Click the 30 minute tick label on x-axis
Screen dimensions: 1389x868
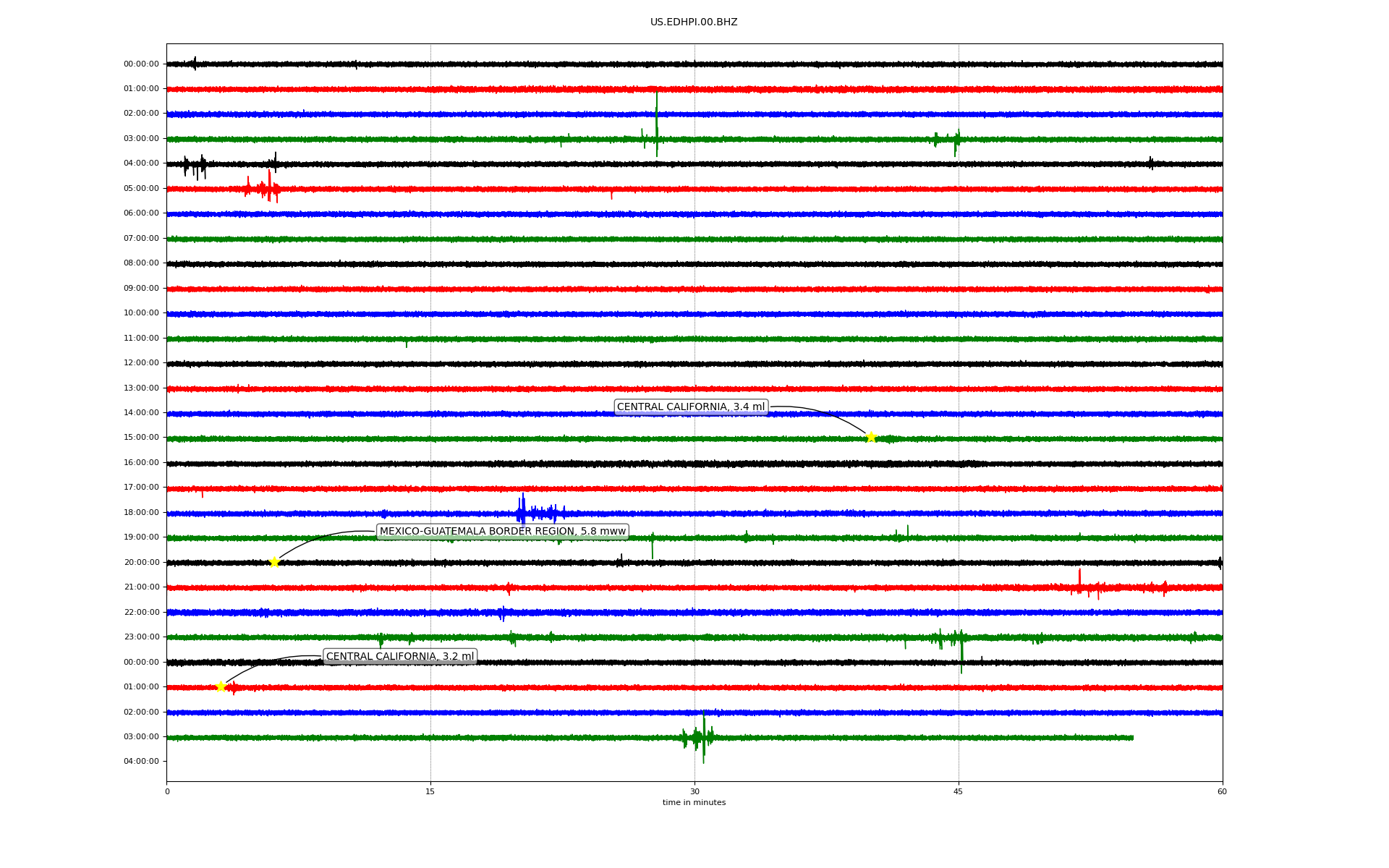[694, 791]
